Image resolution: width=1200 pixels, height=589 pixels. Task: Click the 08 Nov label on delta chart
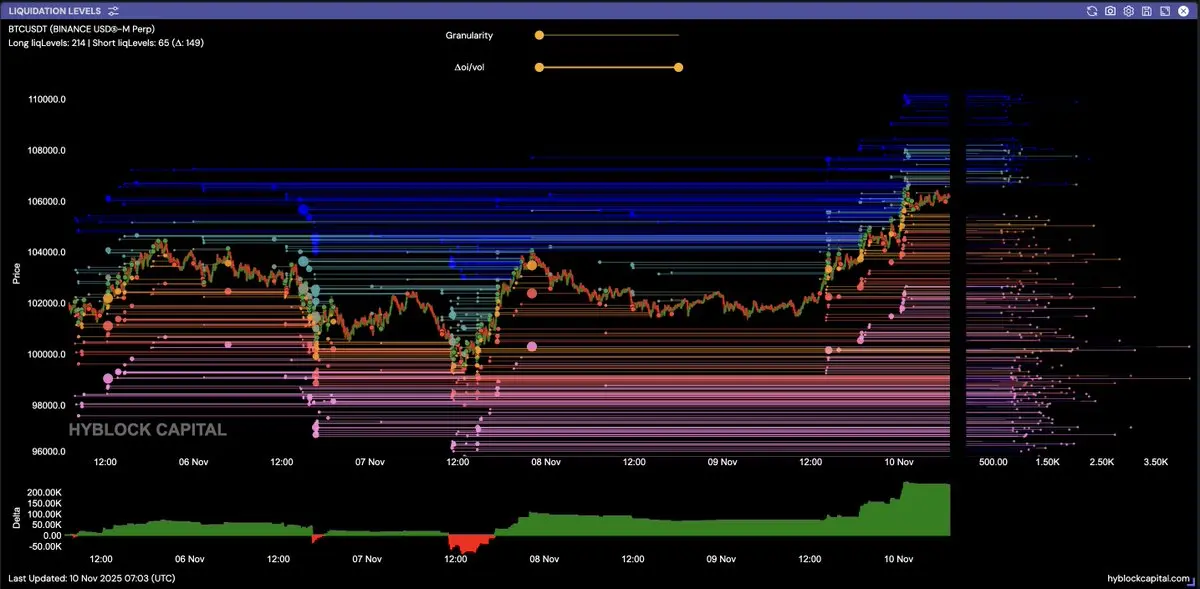click(x=543, y=559)
